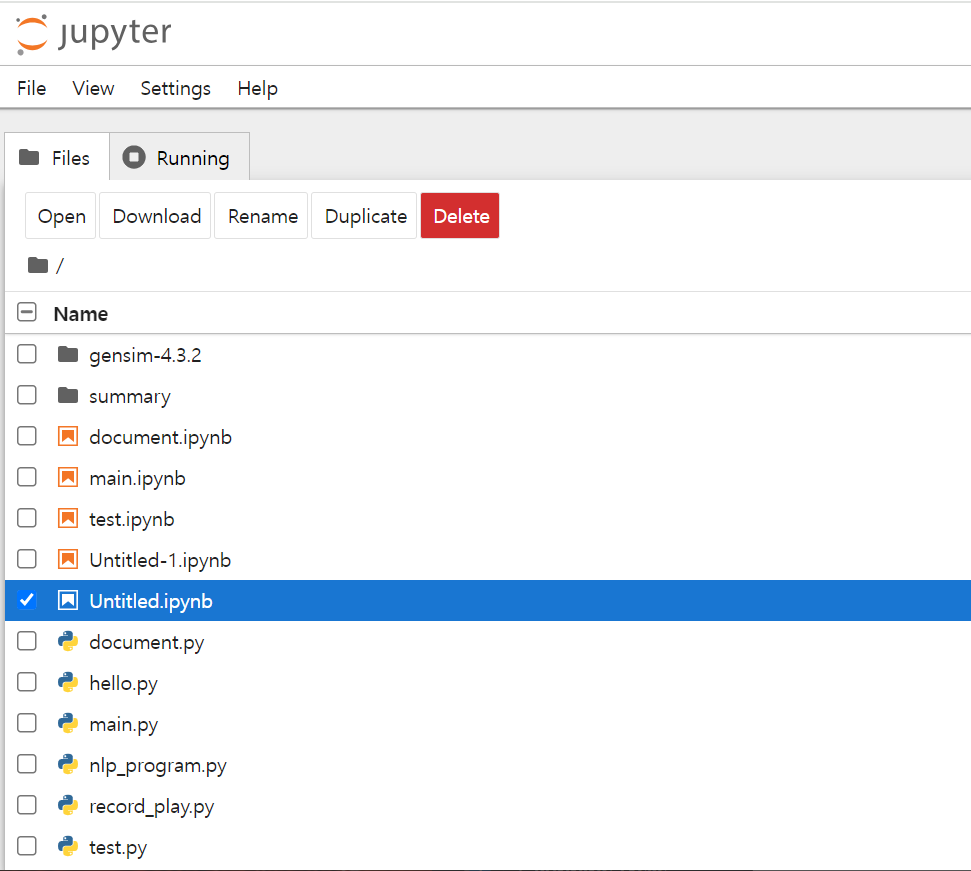Click the main.ipynb notebook icon
This screenshot has height=871, width=971.
coord(67,477)
